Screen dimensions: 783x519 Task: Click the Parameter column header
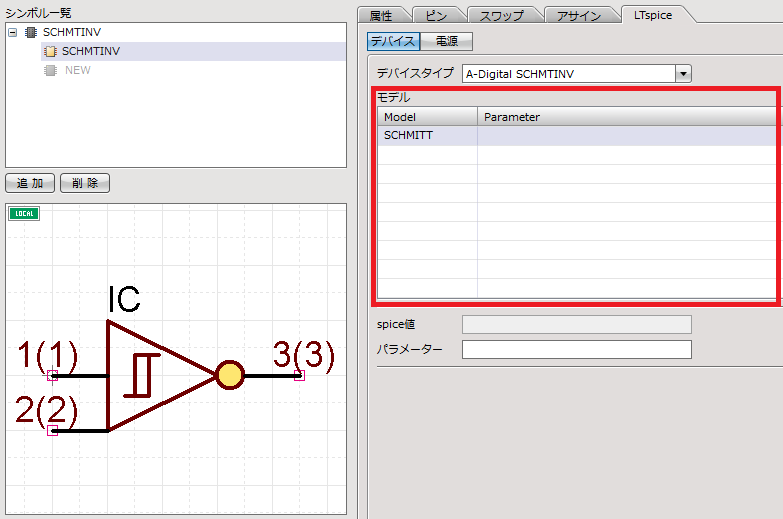click(x=627, y=117)
